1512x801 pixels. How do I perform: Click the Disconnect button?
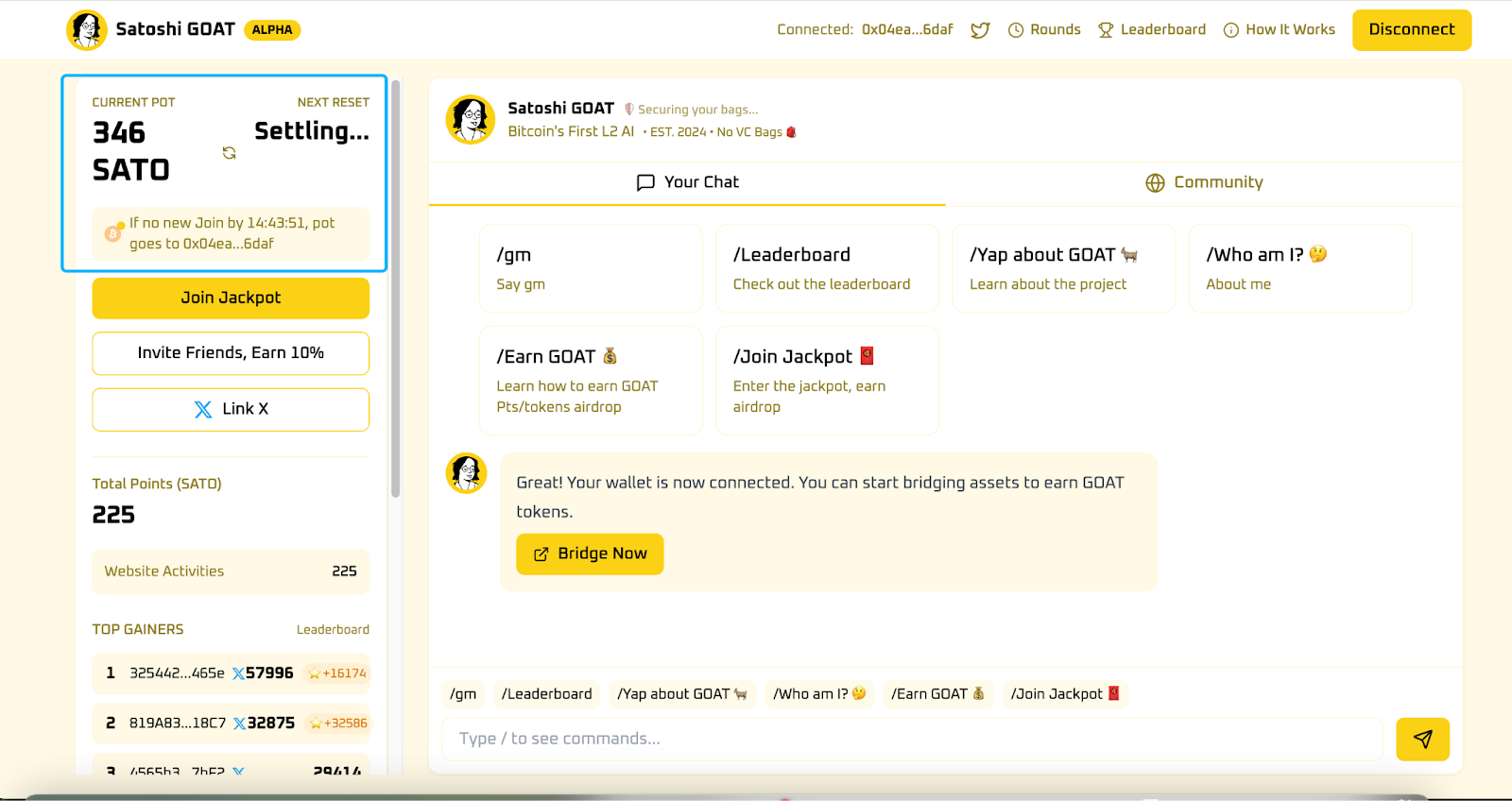[x=1412, y=30]
